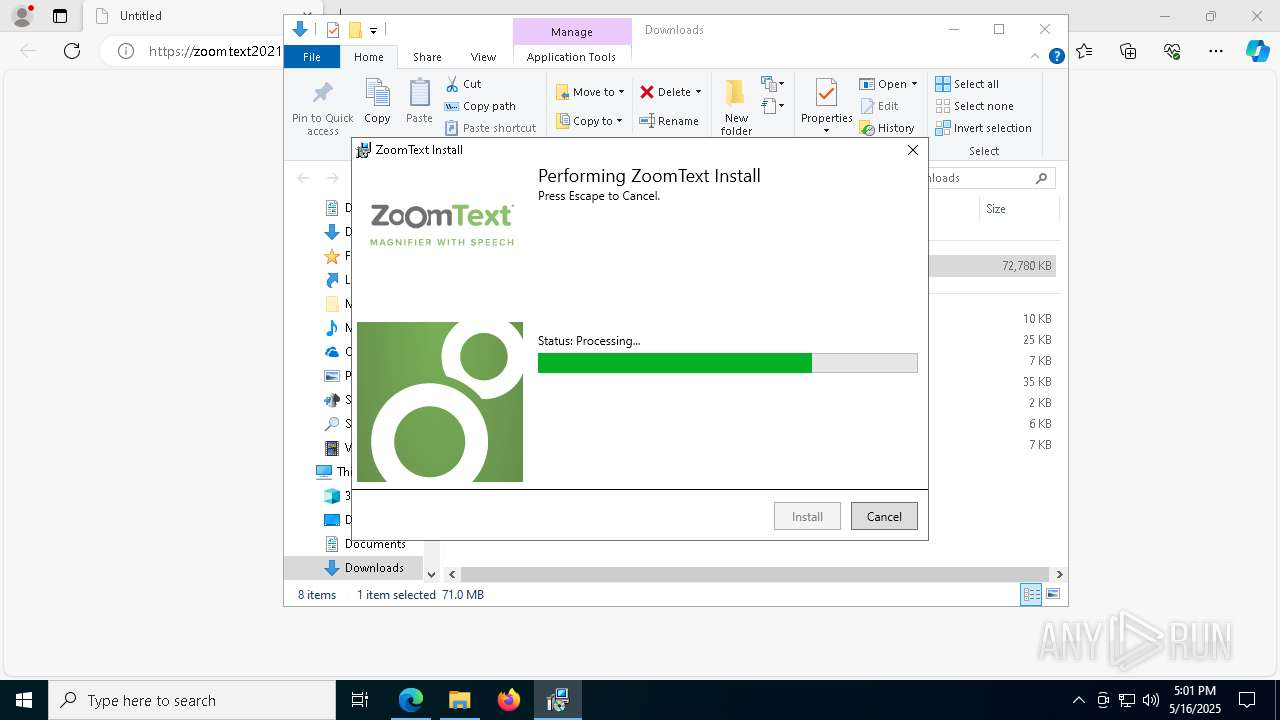
Task: Click the taskbar search box
Action: pyautogui.click(x=192, y=700)
